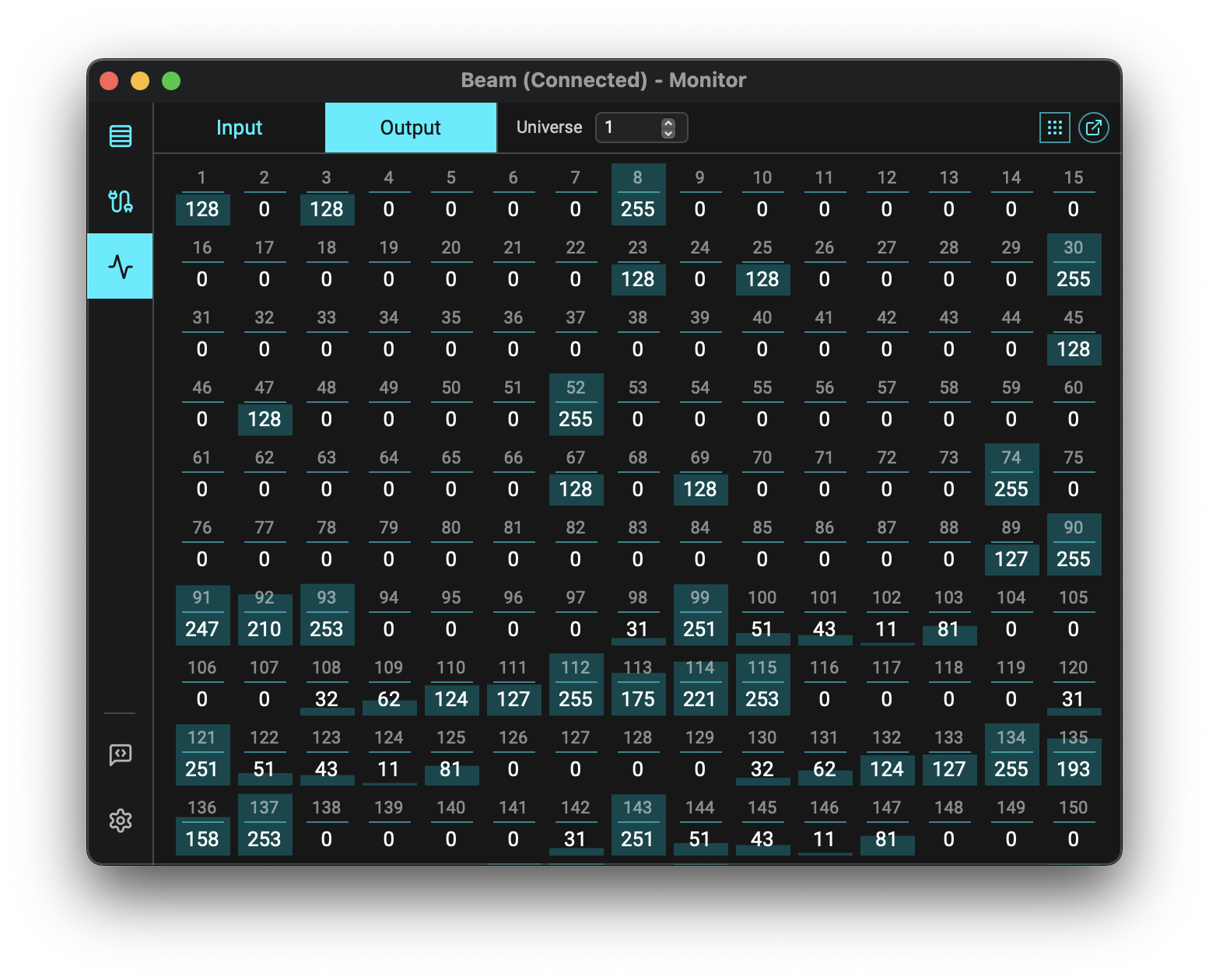The width and height of the screenshot is (1209, 980).
Task: Select channel 137 cell showing 253
Action: [265, 824]
